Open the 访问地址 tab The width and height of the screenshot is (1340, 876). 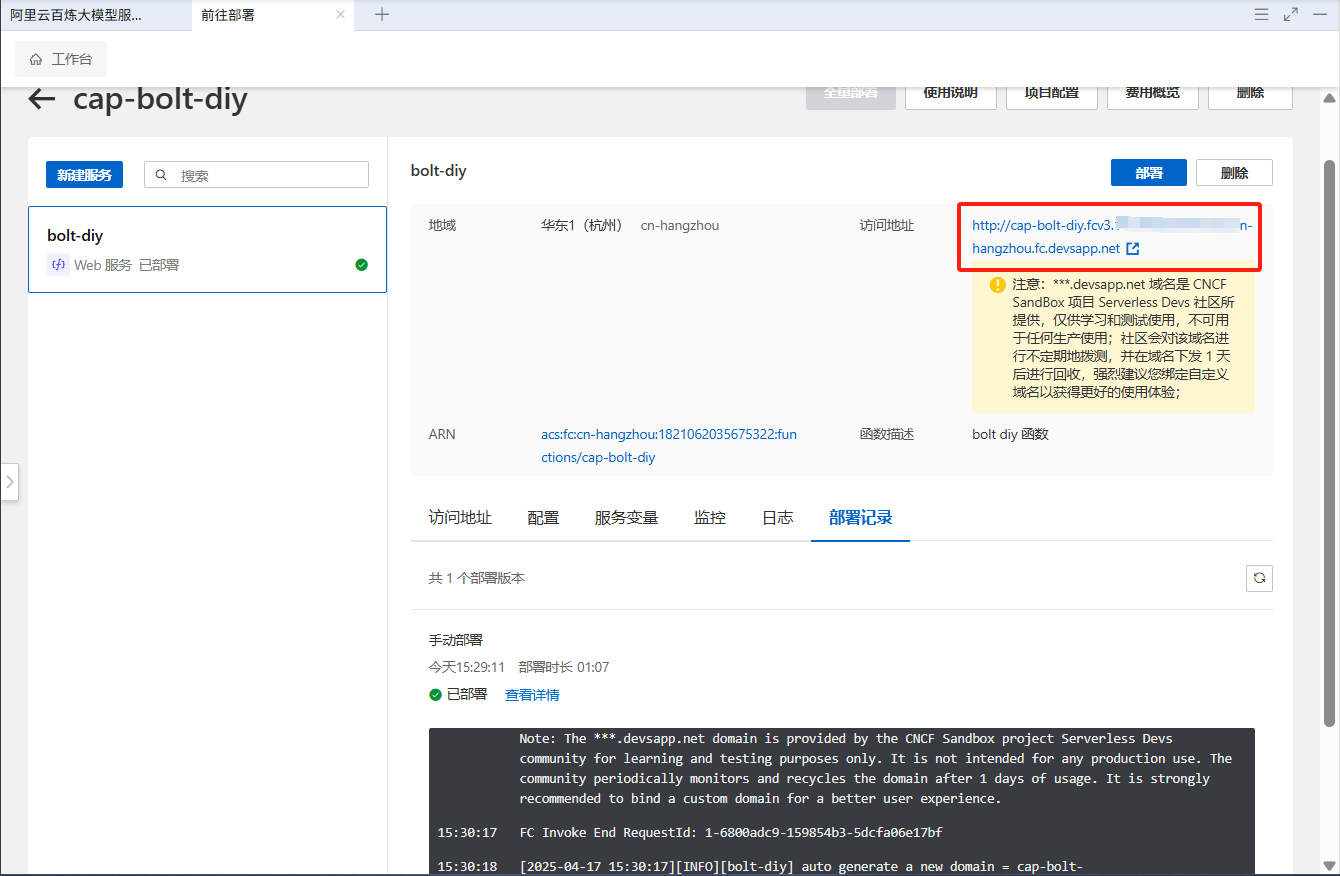coord(460,518)
